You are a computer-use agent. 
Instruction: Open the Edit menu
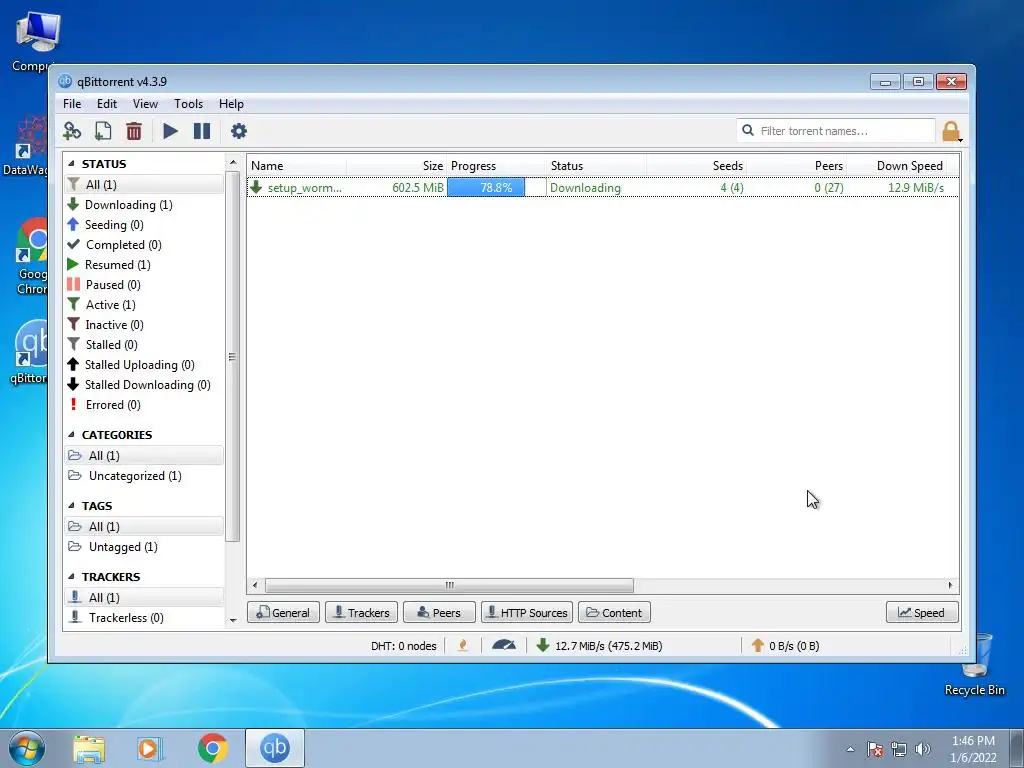tap(106, 104)
